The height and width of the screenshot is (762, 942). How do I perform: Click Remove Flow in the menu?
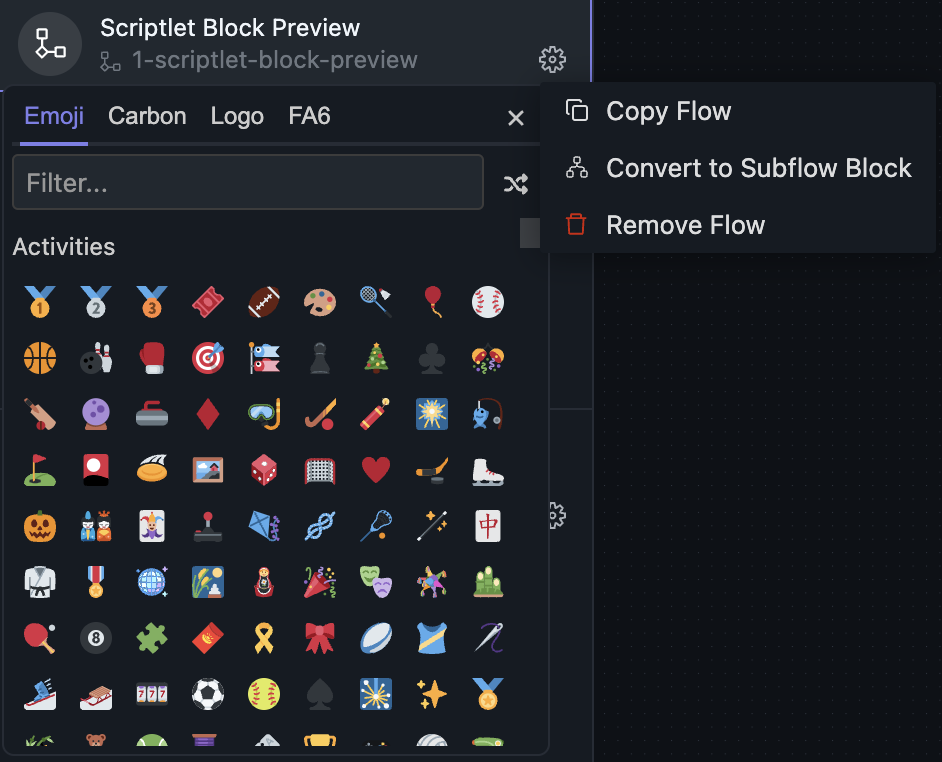685,225
